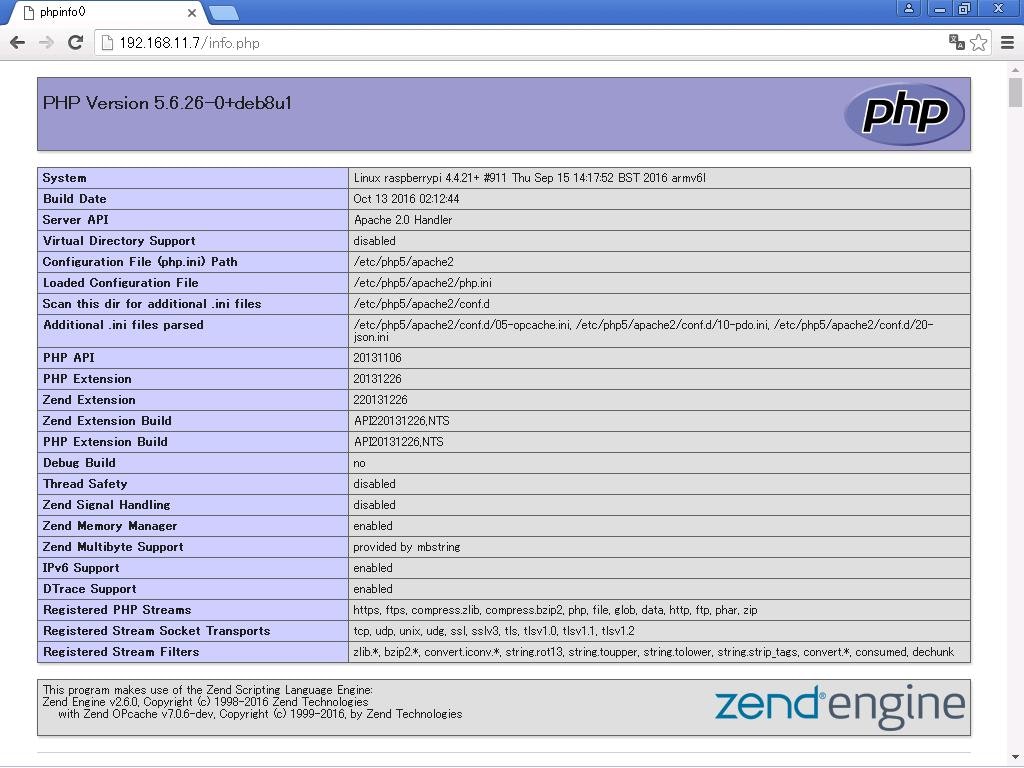Click Scan this dir for additional .ini files
Image resolution: width=1024 pixels, height=768 pixels.
152,304
